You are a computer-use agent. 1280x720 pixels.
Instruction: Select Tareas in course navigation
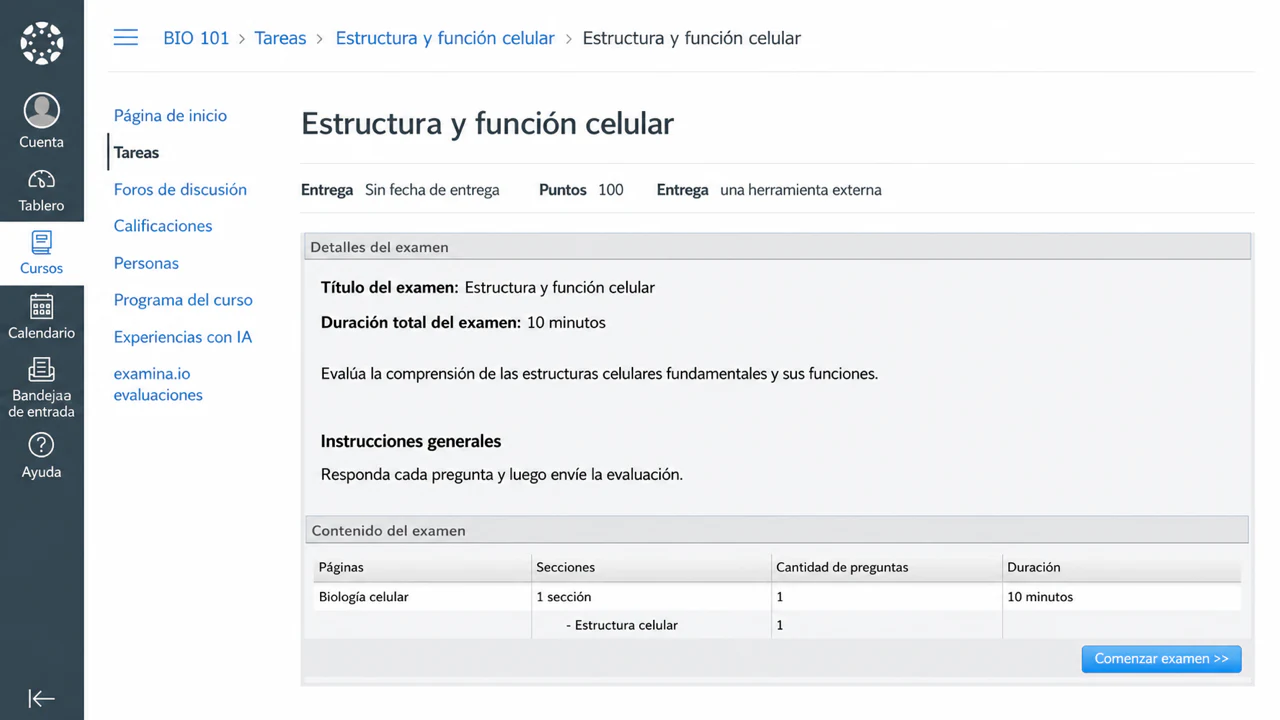[x=136, y=152]
